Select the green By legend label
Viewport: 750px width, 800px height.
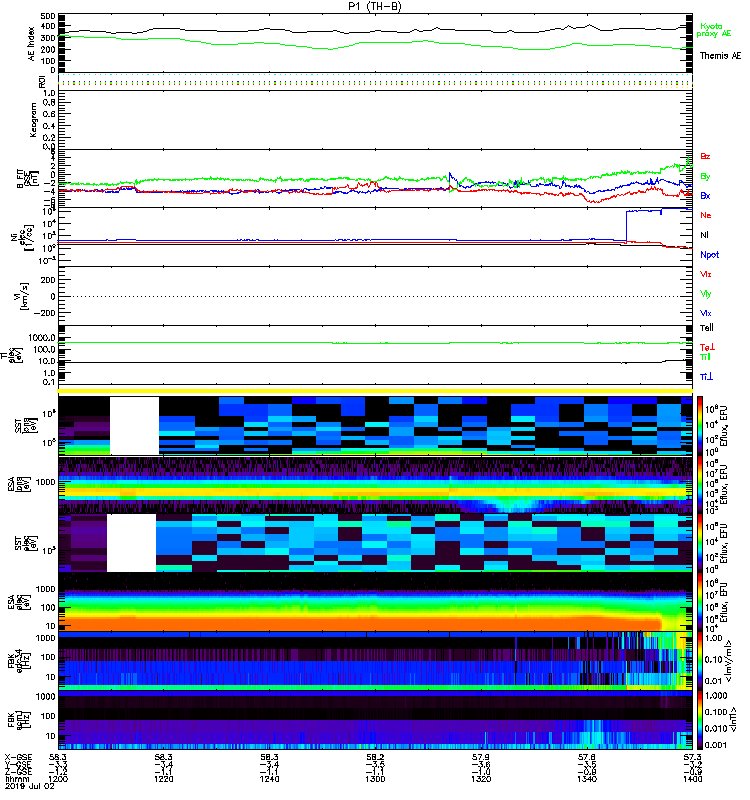(705, 177)
